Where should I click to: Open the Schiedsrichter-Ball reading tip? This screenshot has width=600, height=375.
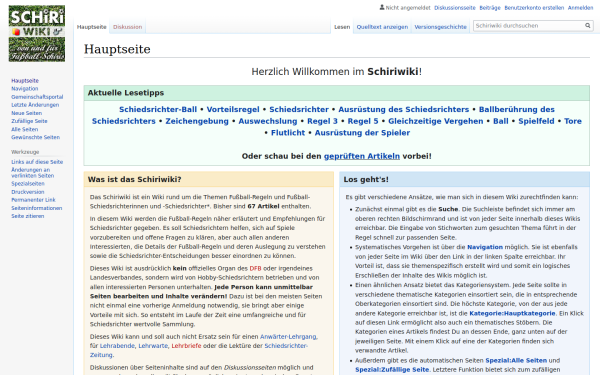pos(158,109)
